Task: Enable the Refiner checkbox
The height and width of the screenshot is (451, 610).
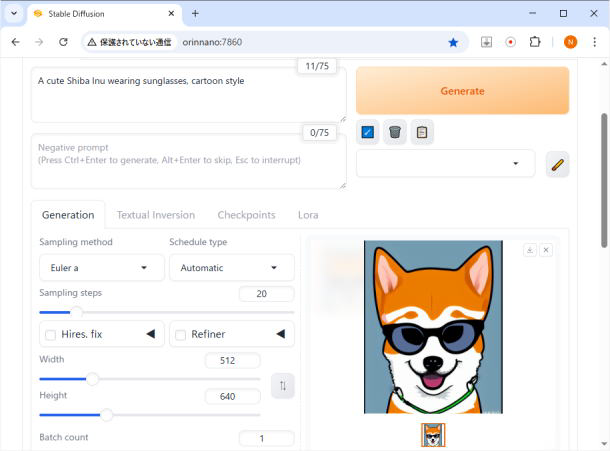Action: click(181, 335)
